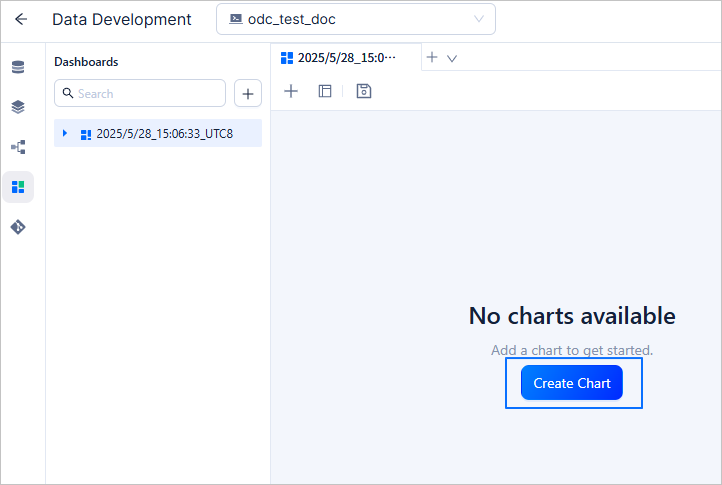This screenshot has width=722, height=485.
Task: Focus the Dashboards search field
Action: (148, 93)
